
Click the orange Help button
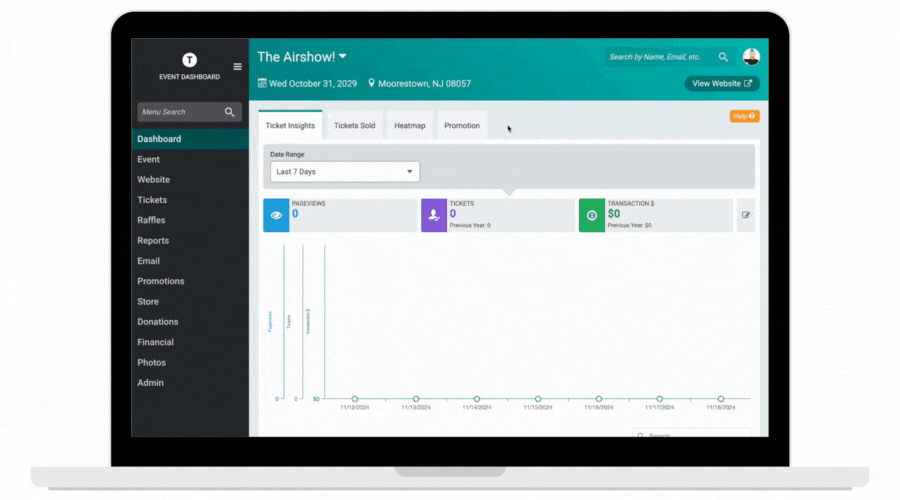(x=744, y=116)
